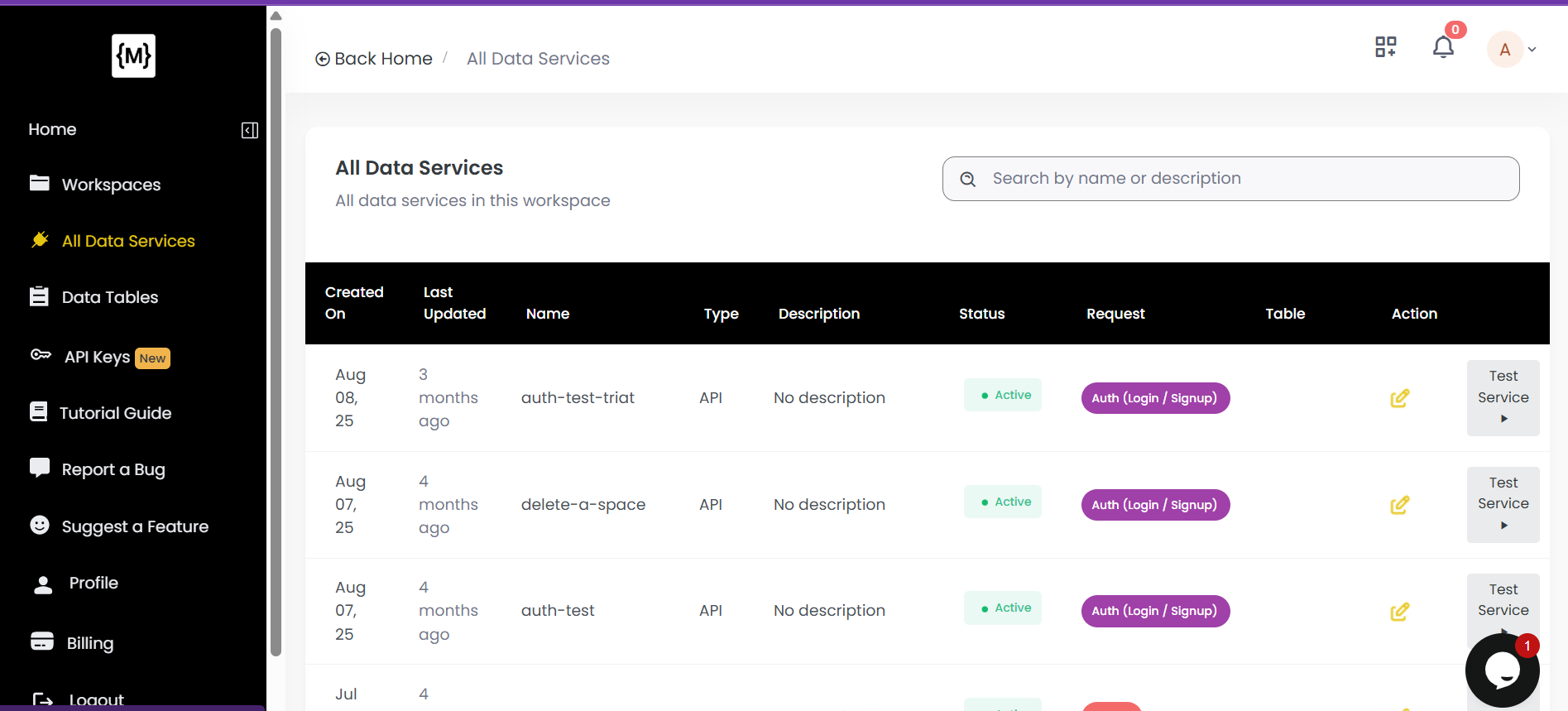Click Auth (Login / Signup) tag in auth-test row
The height and width of the screenshot is (711, 1568).
[1155, 611]
